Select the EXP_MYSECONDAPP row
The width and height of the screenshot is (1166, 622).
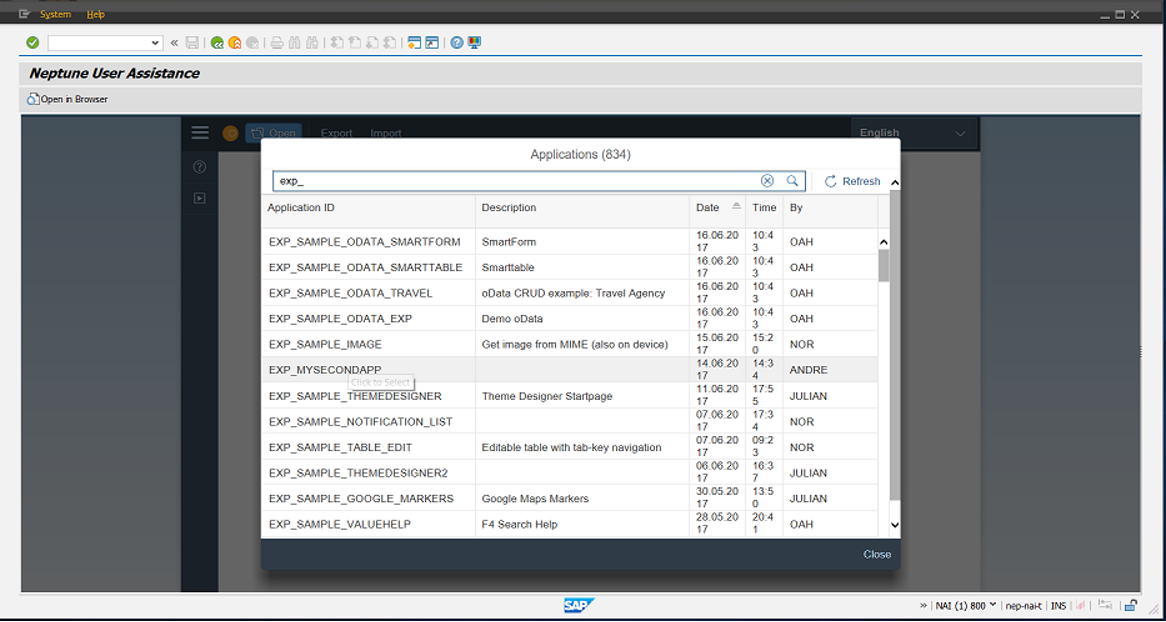coord(570,370)
